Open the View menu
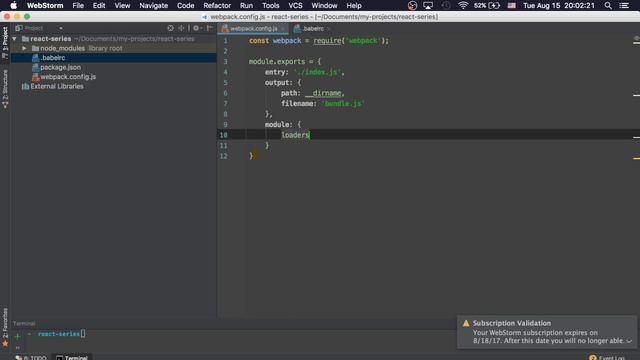The image size is (640, 360). [122, 6]
